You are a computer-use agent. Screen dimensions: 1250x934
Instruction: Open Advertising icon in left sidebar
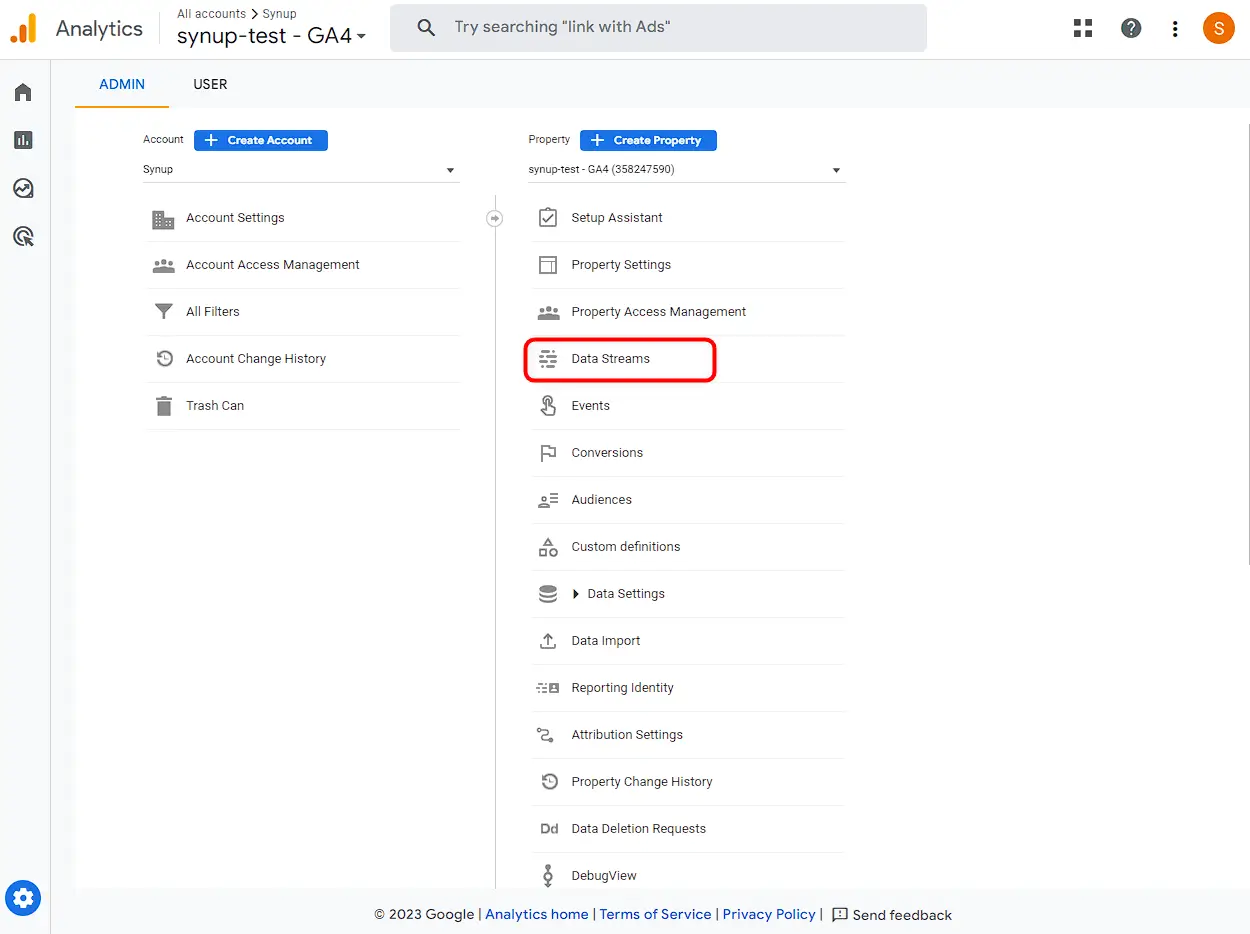(23, 236)
